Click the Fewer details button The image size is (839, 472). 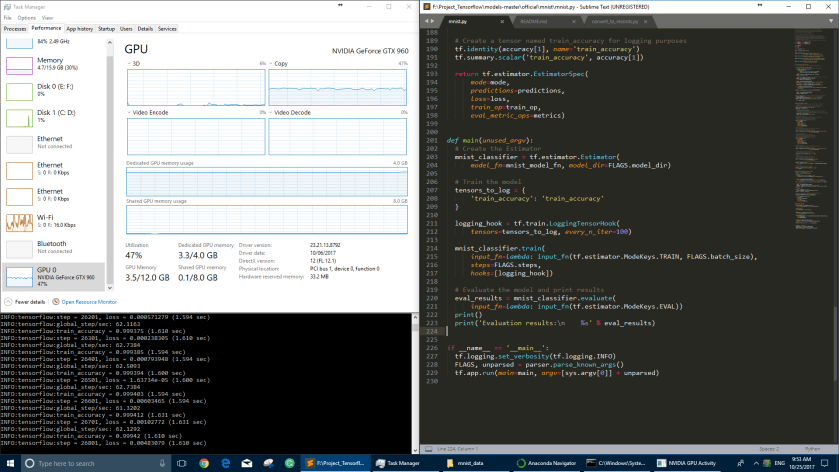pyautogui.click(x=28, y=301)
